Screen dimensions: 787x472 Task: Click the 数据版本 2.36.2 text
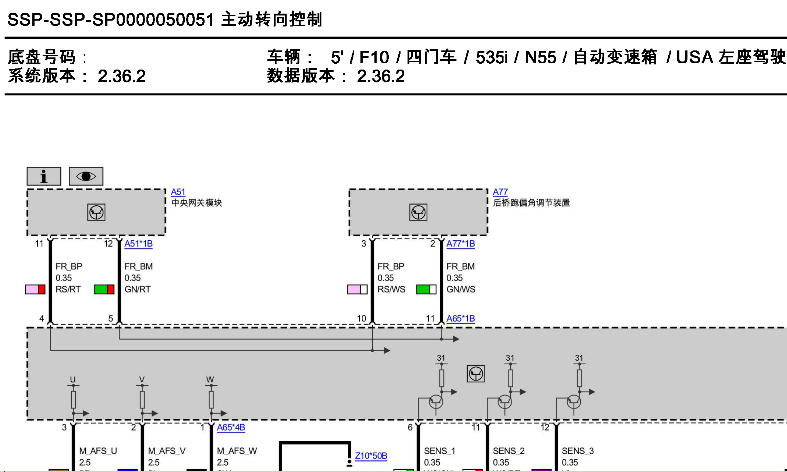point(335,76)
